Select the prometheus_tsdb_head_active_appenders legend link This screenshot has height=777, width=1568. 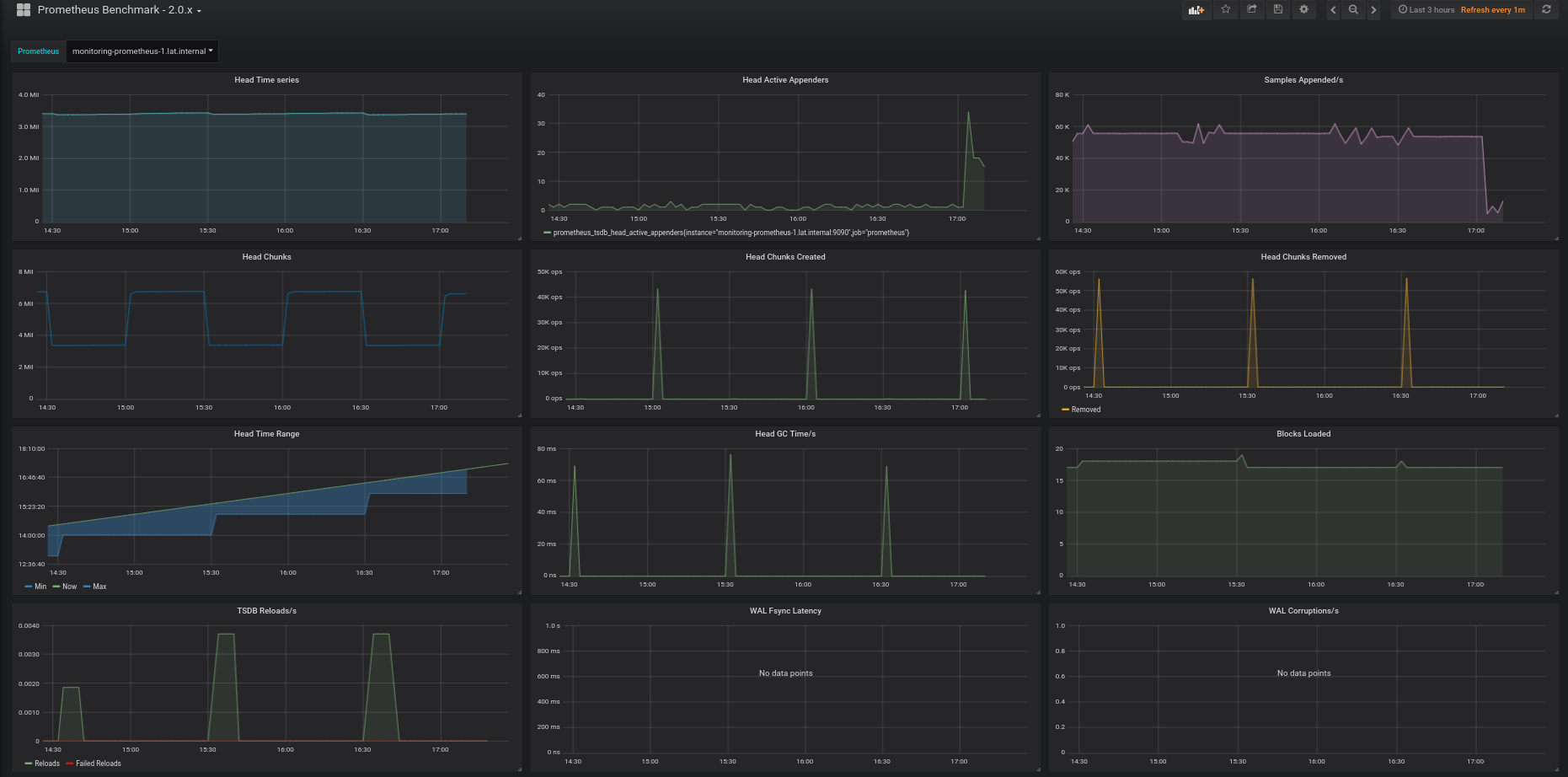pos(730,232)
